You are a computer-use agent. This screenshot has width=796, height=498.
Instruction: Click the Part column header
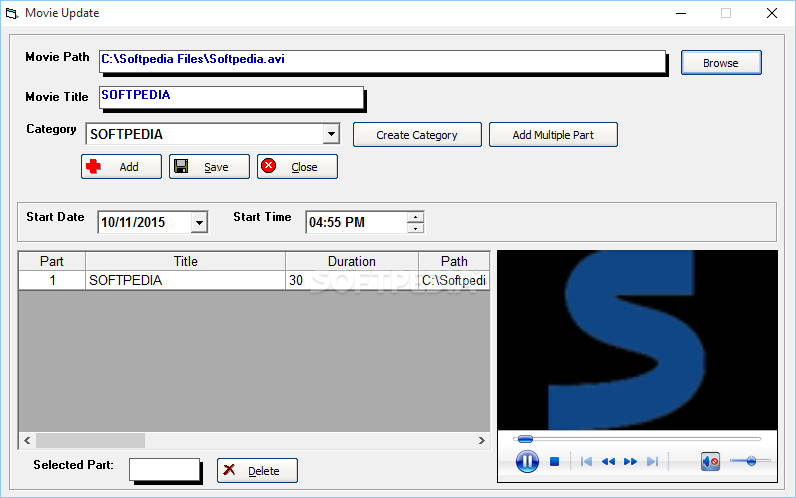52,261
